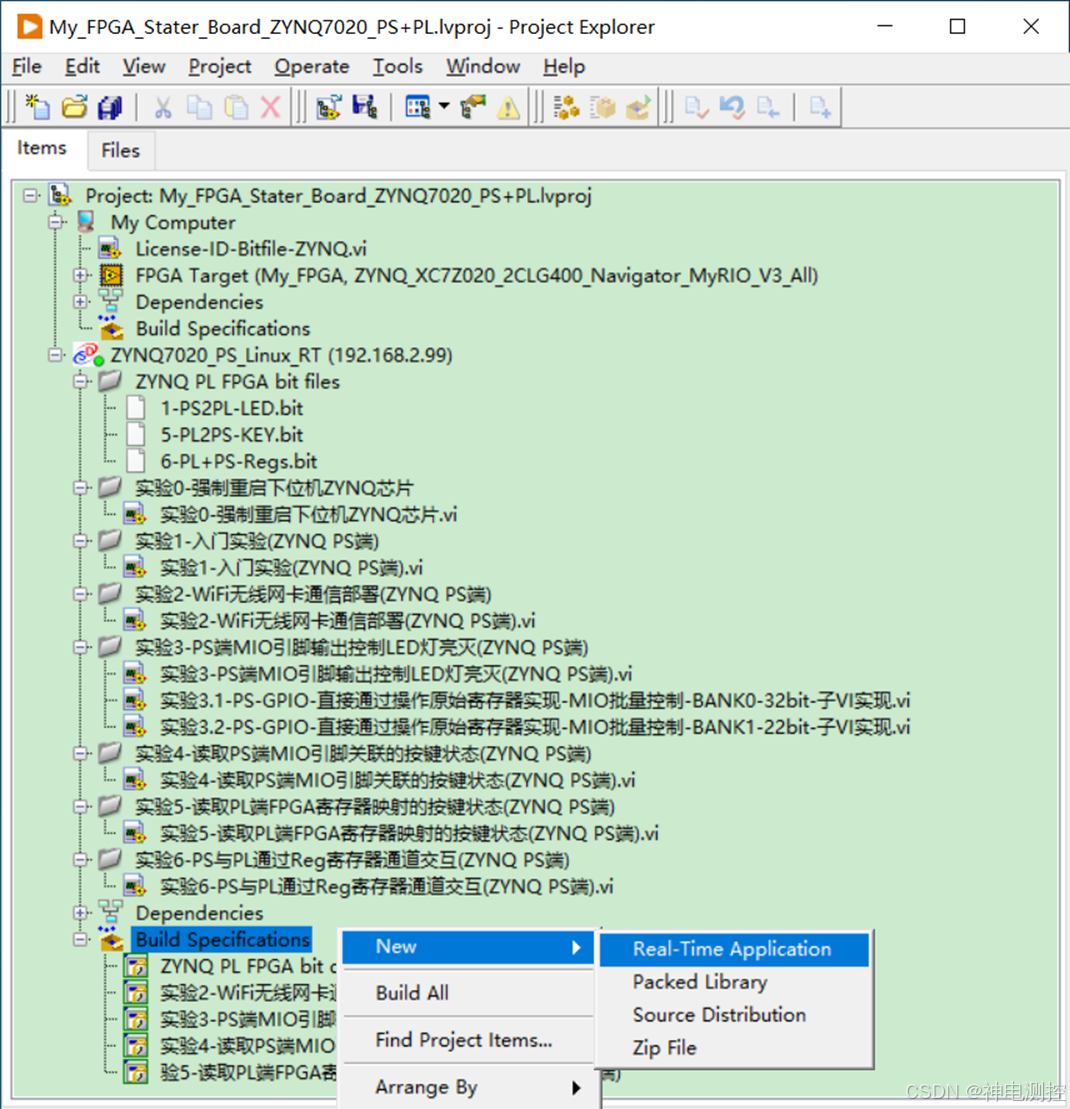Screen dimensions: 1070x1109
Task: Open the Window menu
Action: [483, 66]
